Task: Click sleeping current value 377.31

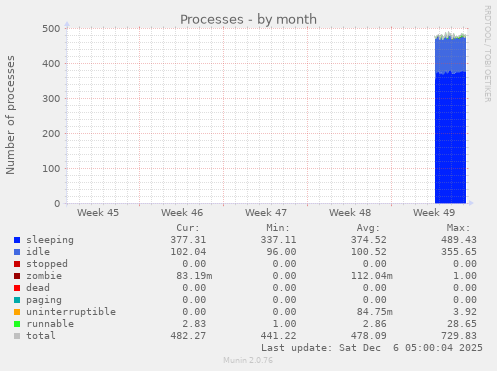Action: click(x=188, y=240)
